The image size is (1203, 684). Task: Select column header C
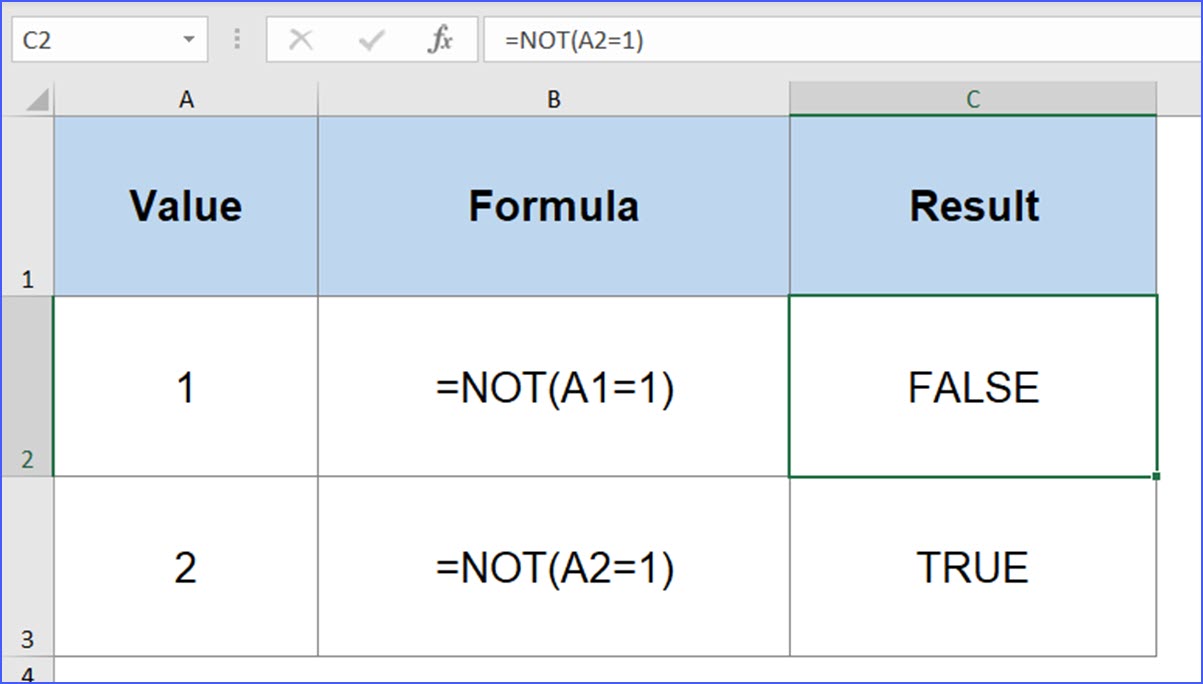tap(973, 98)
